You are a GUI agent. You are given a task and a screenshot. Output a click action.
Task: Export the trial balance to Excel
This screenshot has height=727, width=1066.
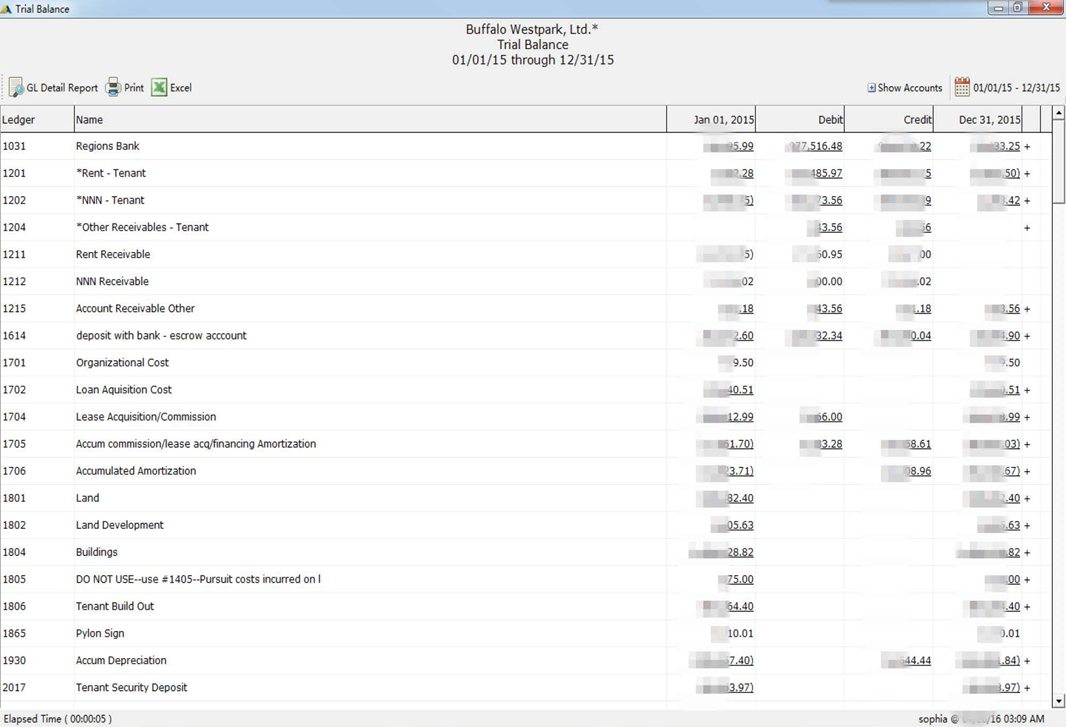pos(171,88)
